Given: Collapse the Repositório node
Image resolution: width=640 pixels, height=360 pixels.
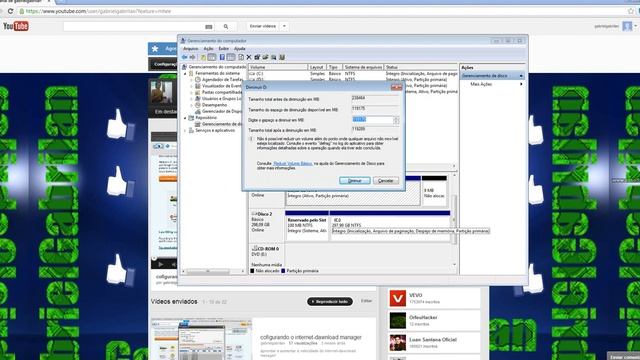Looking at the screenshot, I should (185, 118).
